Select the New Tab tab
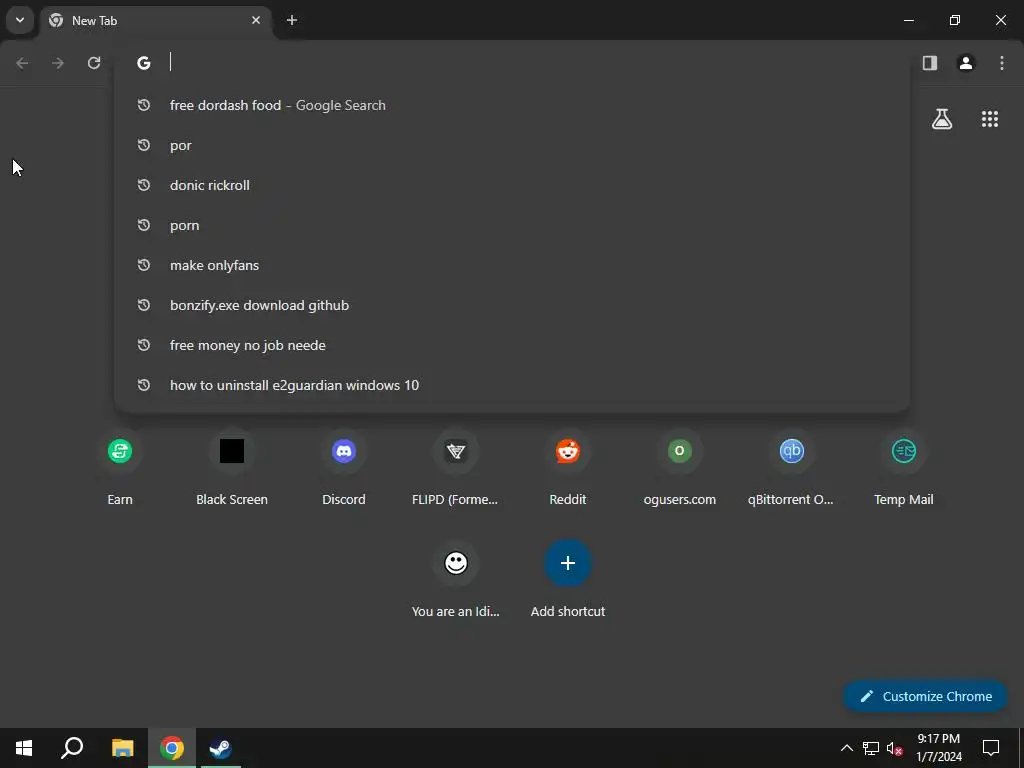This screenshot has height=768, width=1024. 157,20
